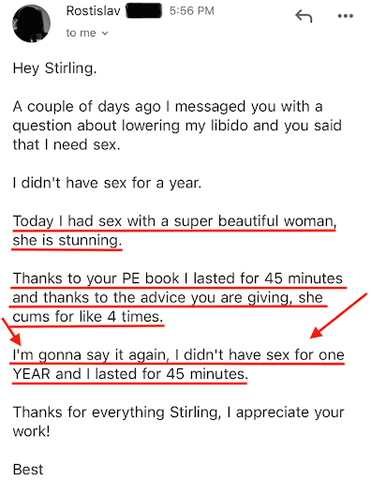Image resolution: width=371 pixels, height=480 pixels.
Task: Expand recipient details chevron beside "to me"
Action: [x=105, y=33]
